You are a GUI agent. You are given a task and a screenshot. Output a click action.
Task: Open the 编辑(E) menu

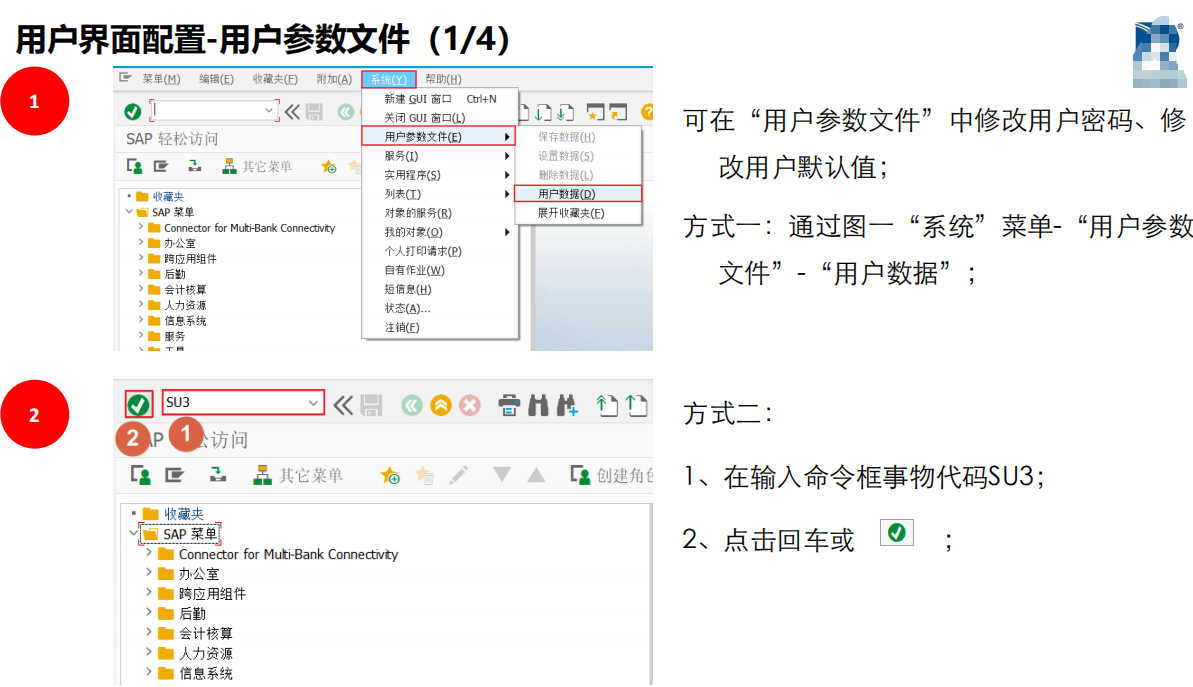(216, 79)
